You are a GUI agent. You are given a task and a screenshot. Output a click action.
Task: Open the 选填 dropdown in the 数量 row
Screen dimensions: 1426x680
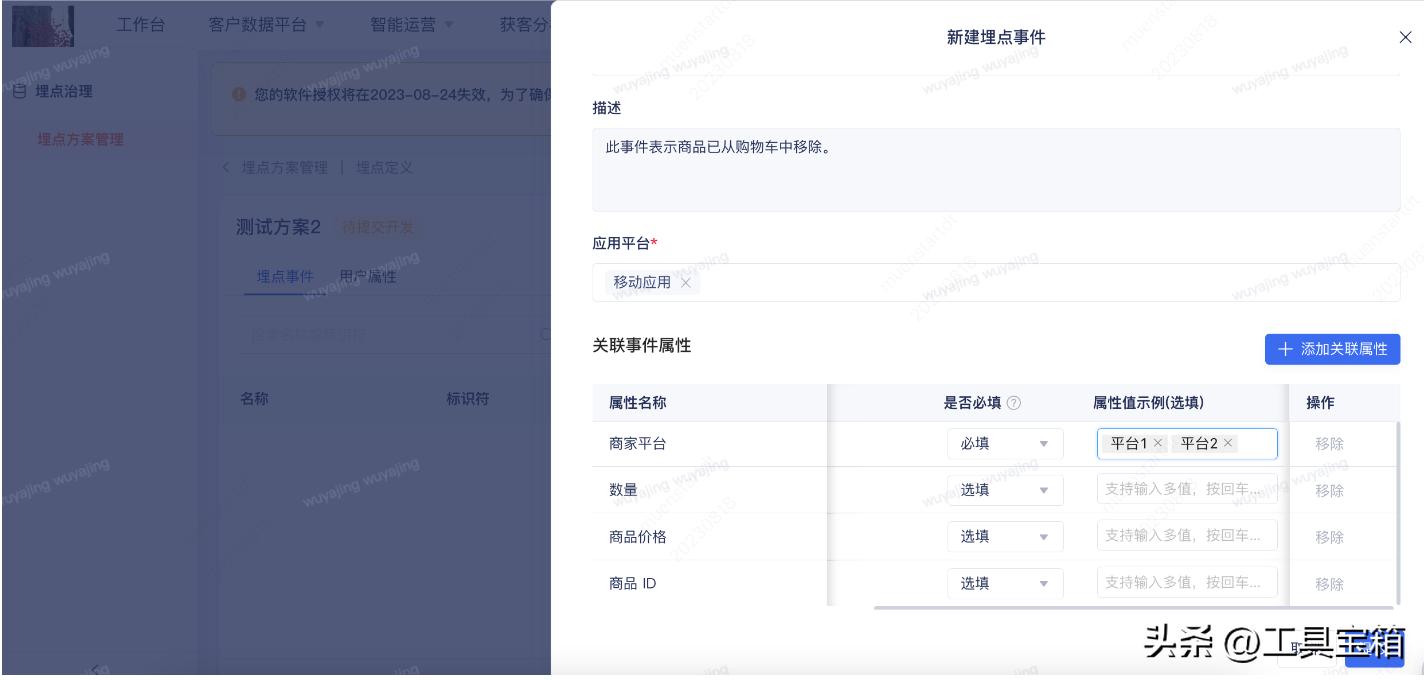coord(1005,490)
